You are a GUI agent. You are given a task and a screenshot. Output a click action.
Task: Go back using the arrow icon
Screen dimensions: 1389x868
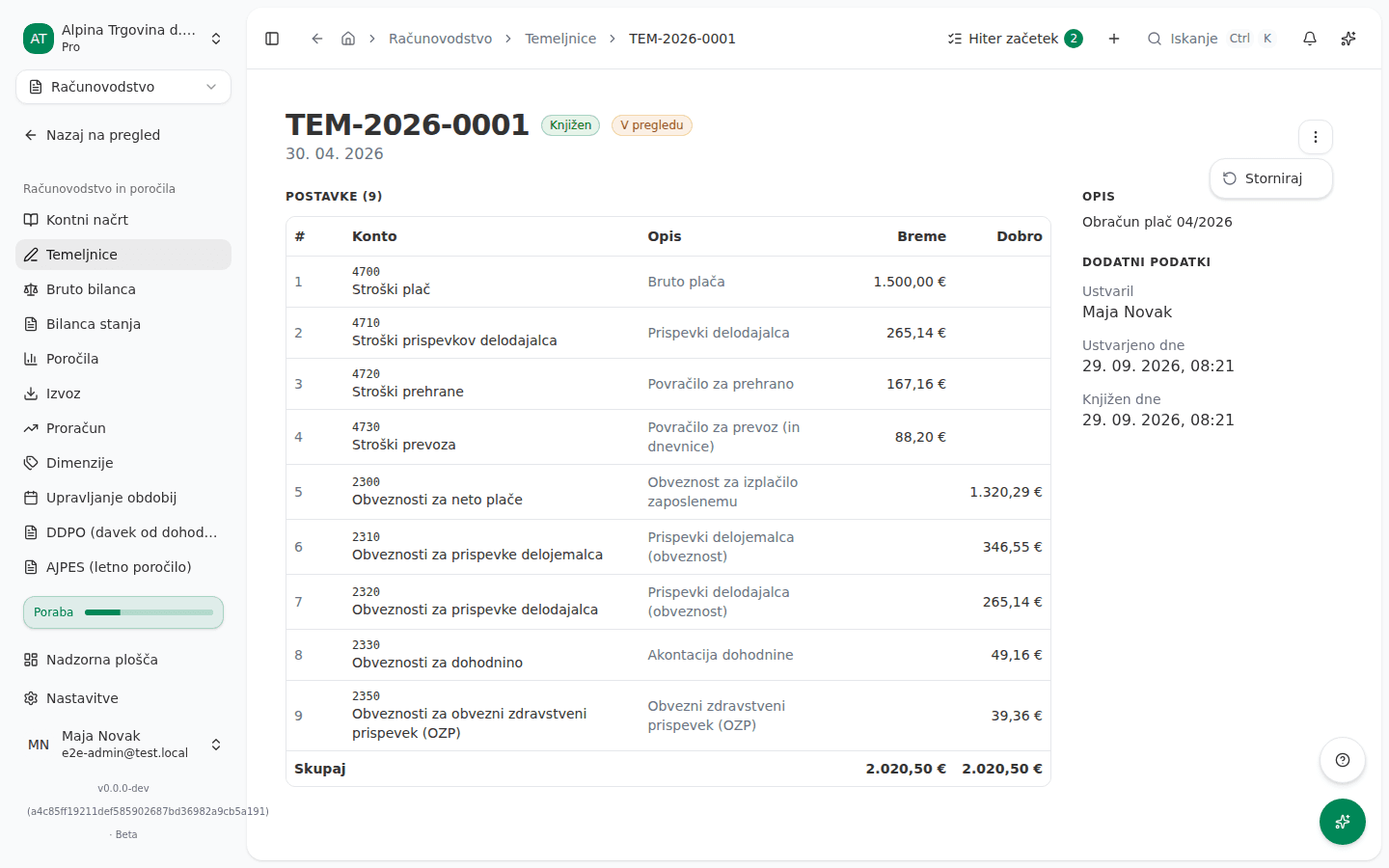(316, 39)
